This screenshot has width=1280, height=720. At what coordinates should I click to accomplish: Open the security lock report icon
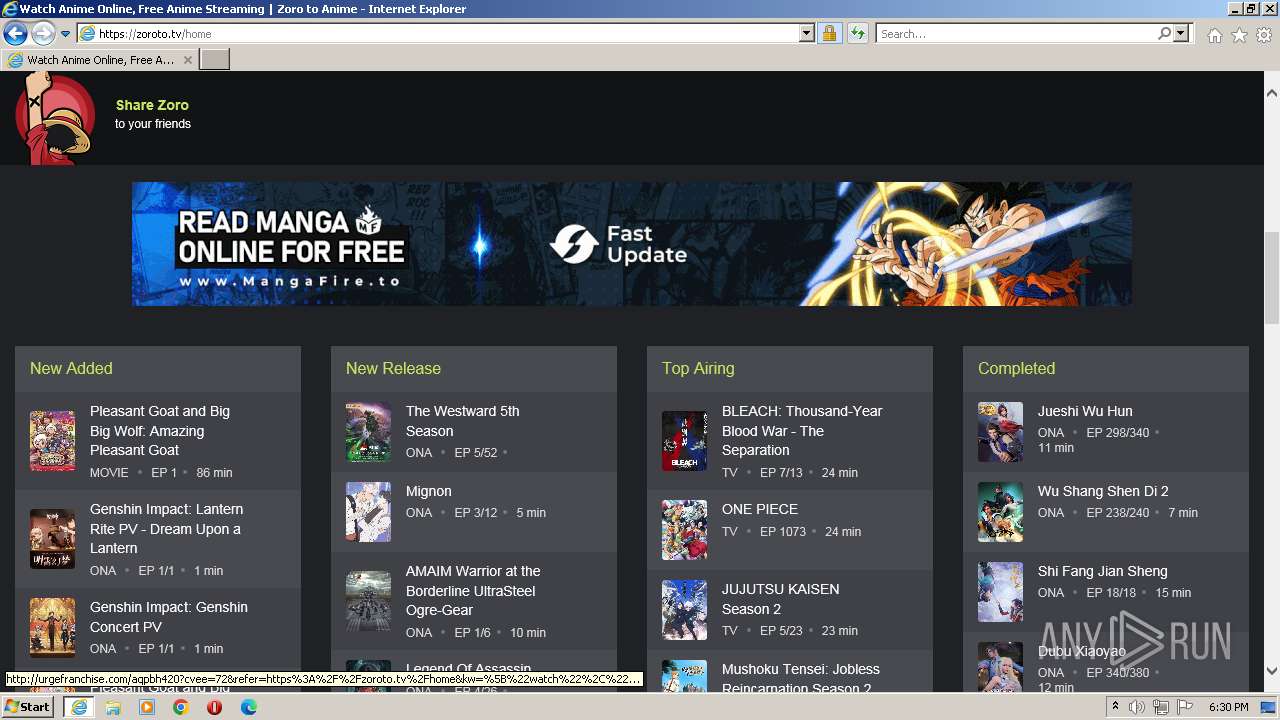click(829, 34)
